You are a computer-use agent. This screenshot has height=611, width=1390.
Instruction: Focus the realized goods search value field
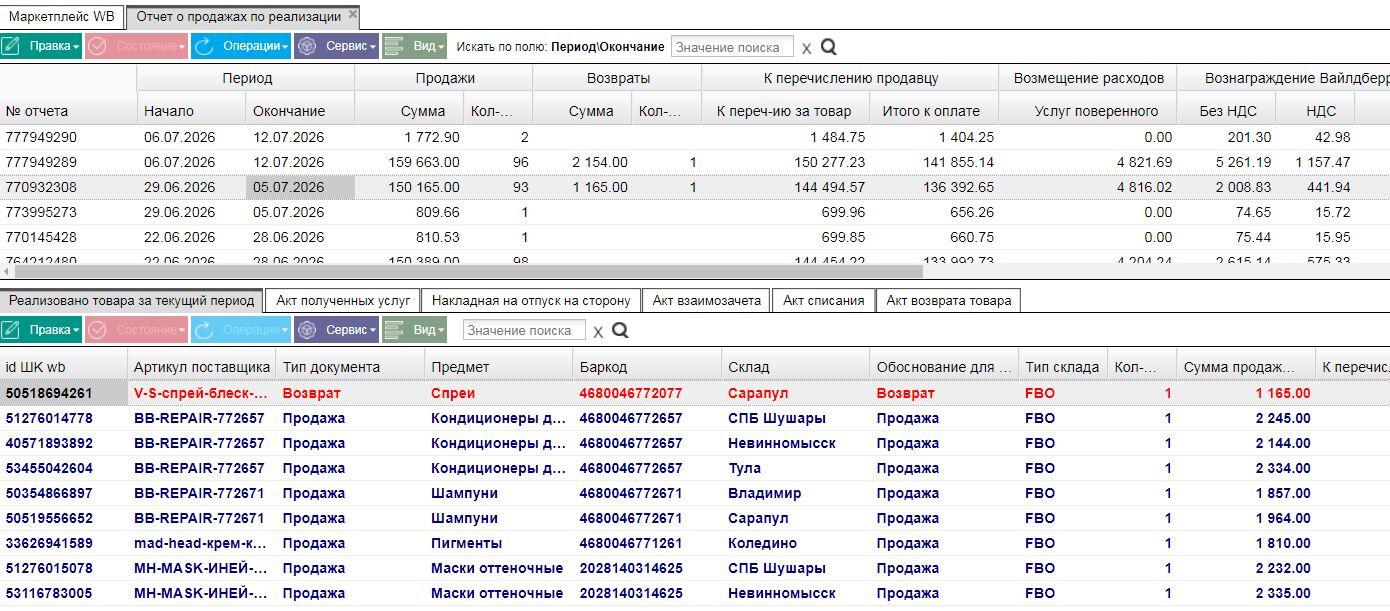click(524, 330)
